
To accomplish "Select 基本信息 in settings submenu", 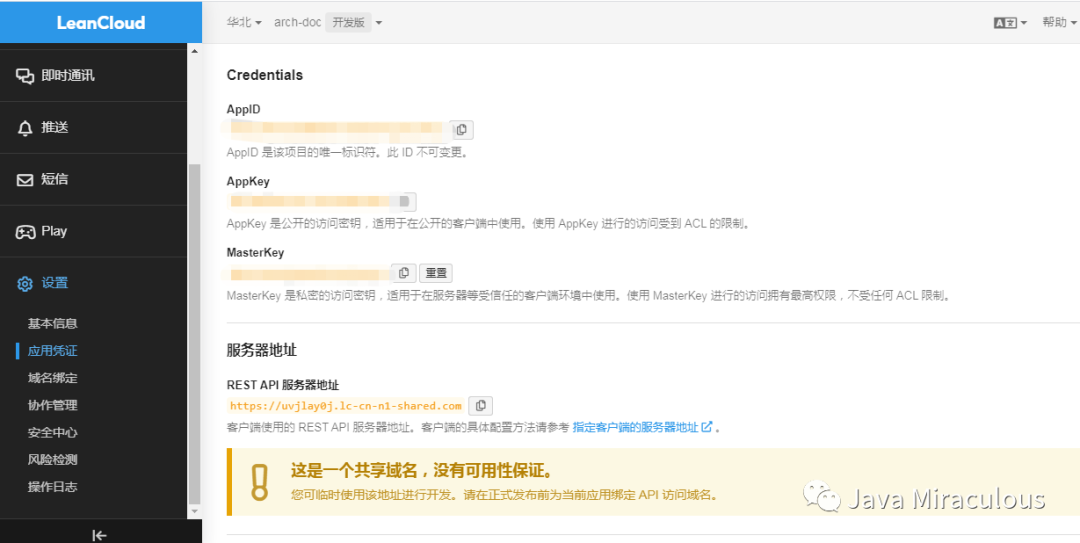I will [x=52, y=323].
